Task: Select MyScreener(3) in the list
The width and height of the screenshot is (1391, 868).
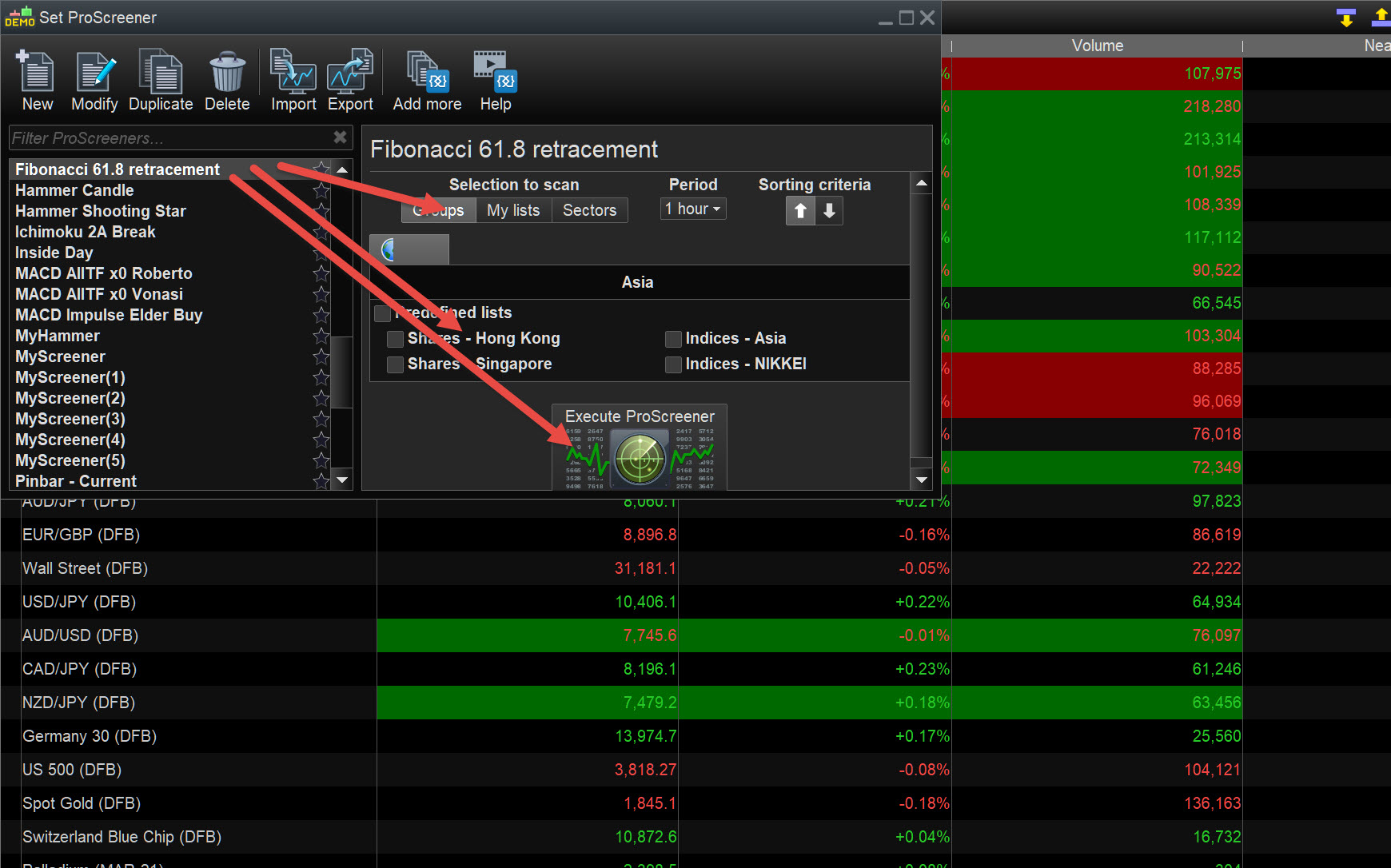Action: click(x=161, y=419)
